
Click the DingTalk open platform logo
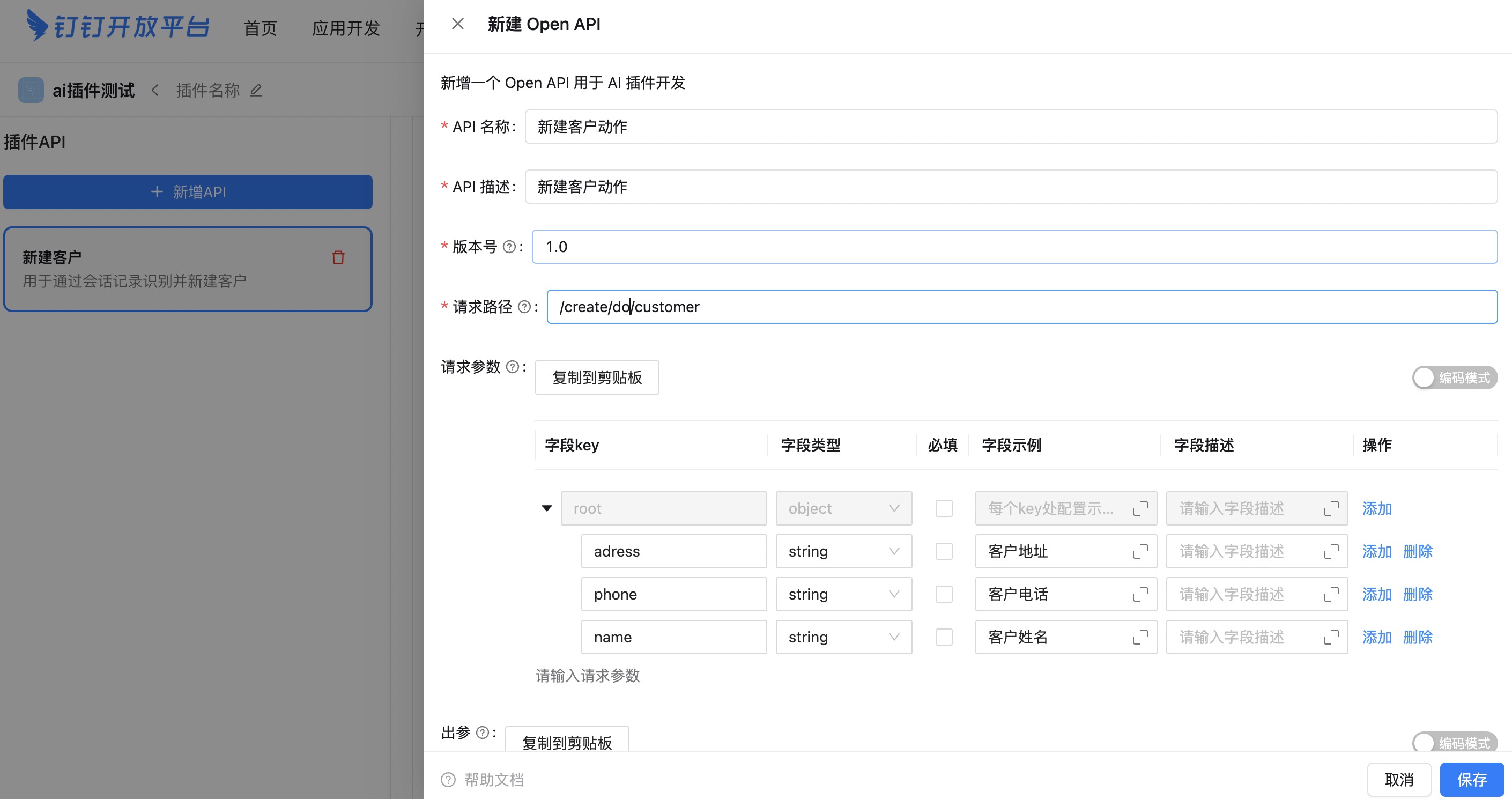point(117,26)
